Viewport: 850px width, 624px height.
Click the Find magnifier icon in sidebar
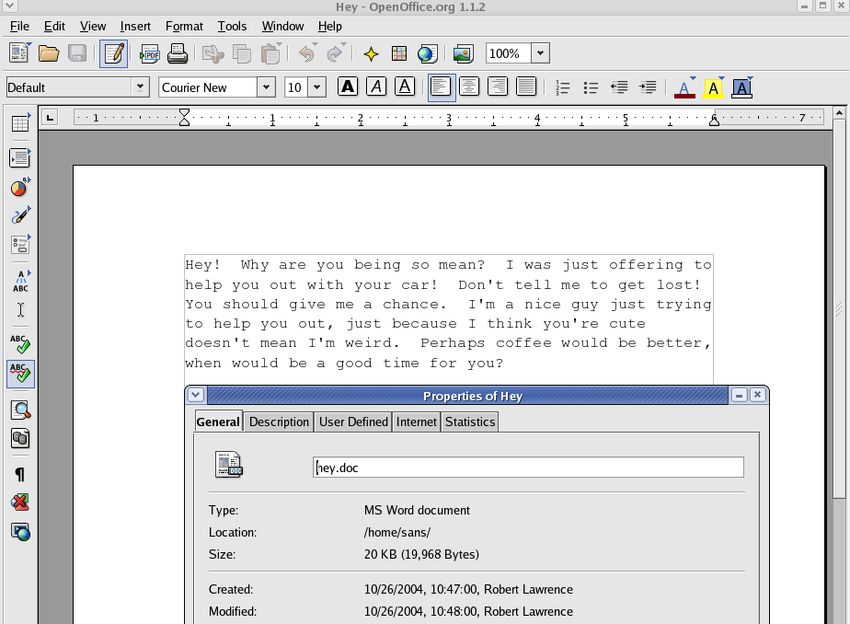tap(20, 410)
